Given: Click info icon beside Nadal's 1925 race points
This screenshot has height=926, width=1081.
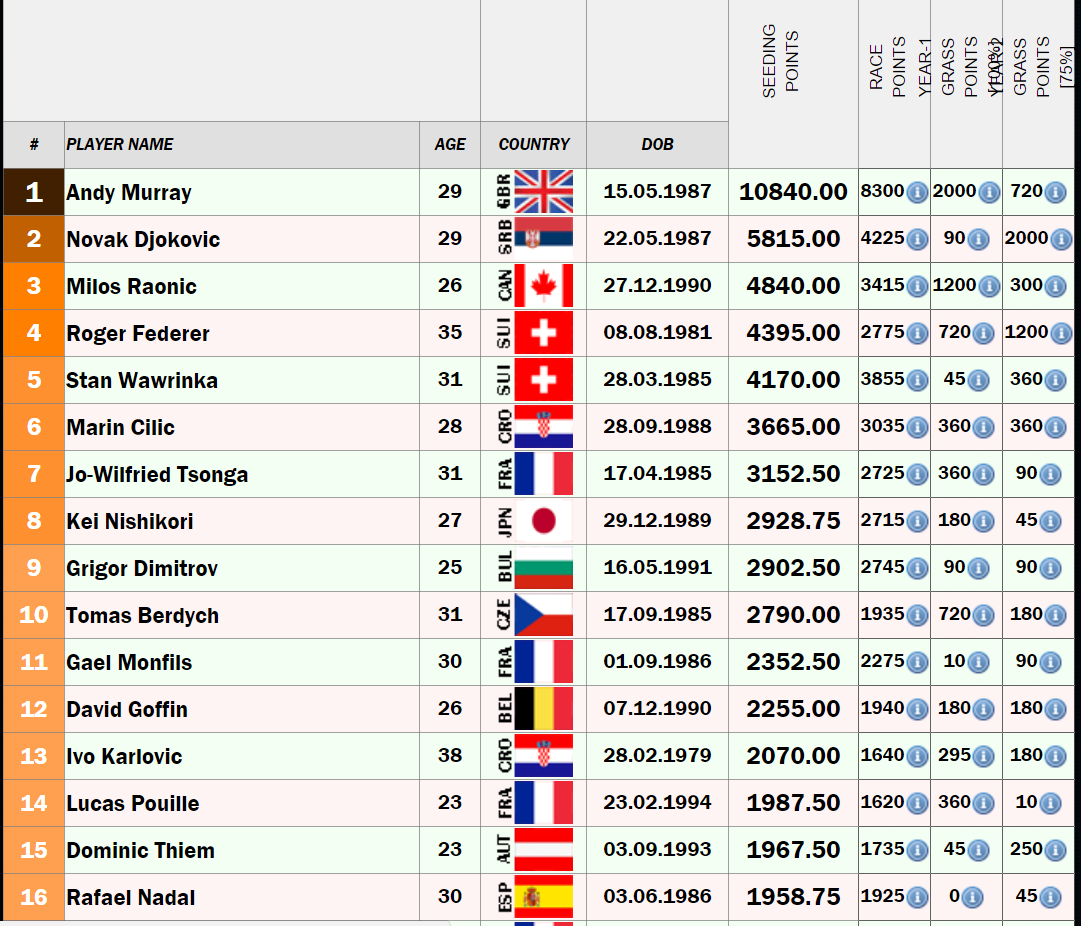Looking at the screenshot, I should click(916, 897).
